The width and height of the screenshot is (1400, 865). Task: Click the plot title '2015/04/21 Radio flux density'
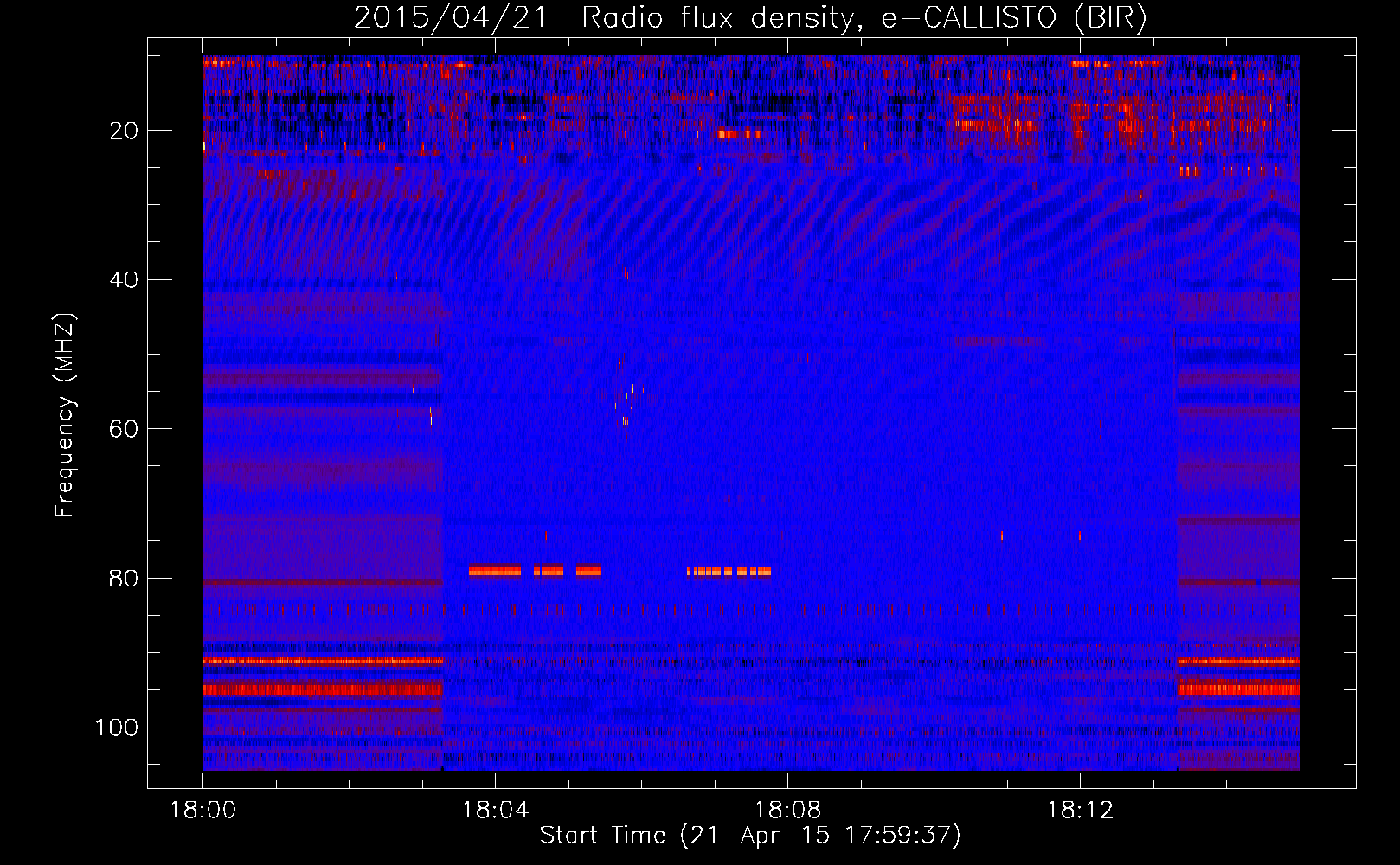tap(750, 18)
